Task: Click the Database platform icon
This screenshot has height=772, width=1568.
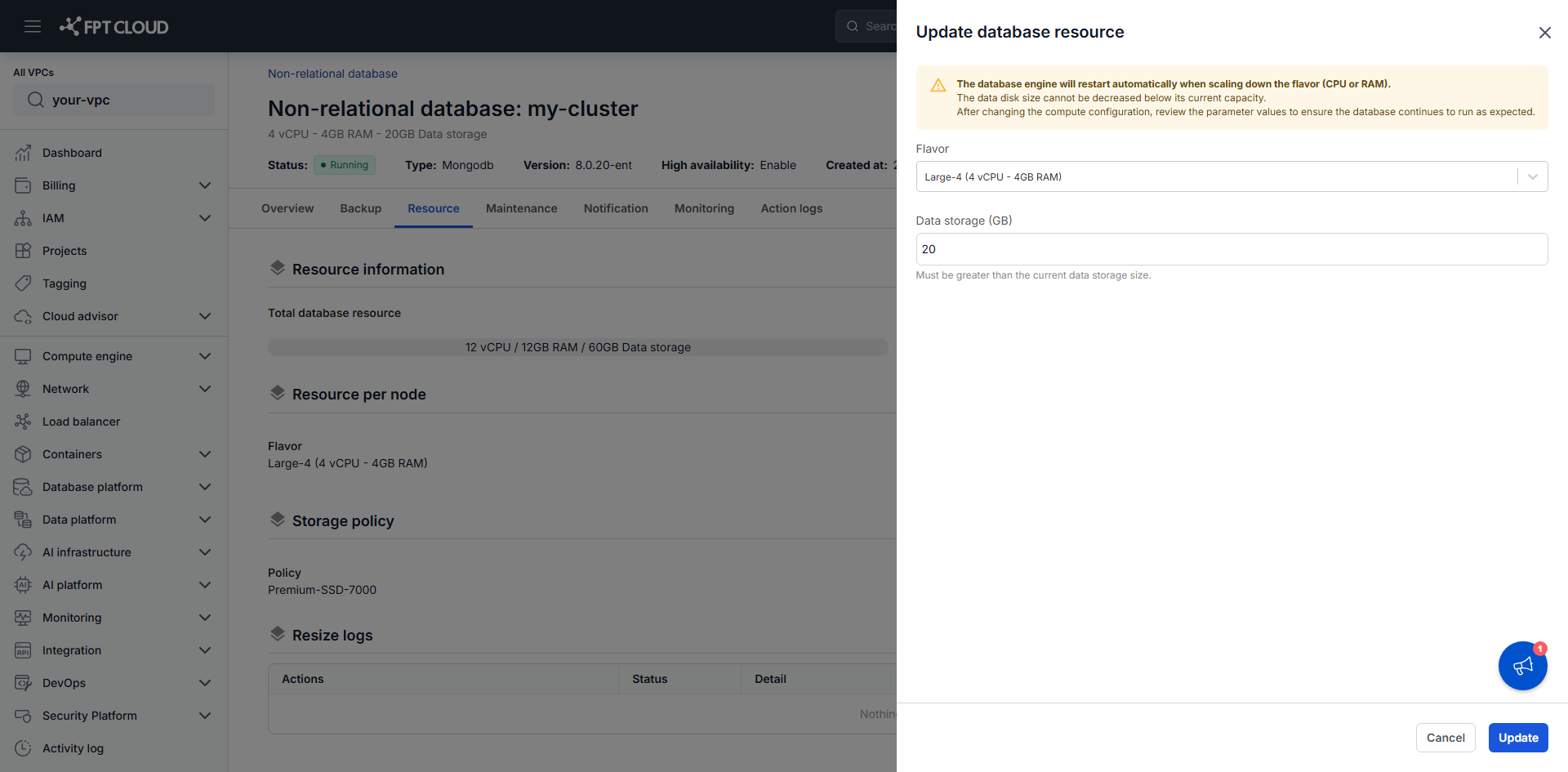Action: click(x=23, y=487)
